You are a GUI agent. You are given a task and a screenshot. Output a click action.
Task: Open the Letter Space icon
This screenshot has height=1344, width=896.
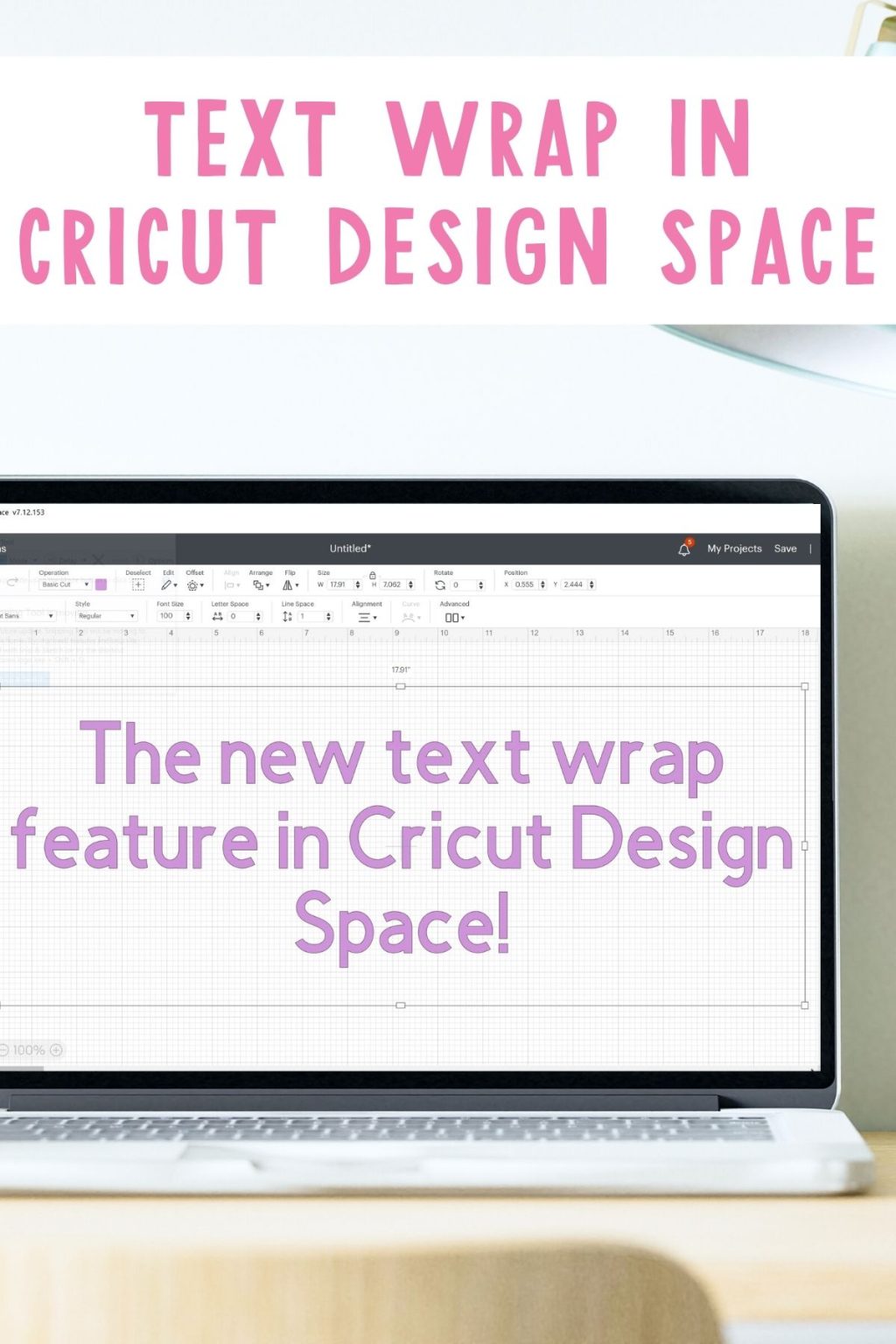coord(218,616)
